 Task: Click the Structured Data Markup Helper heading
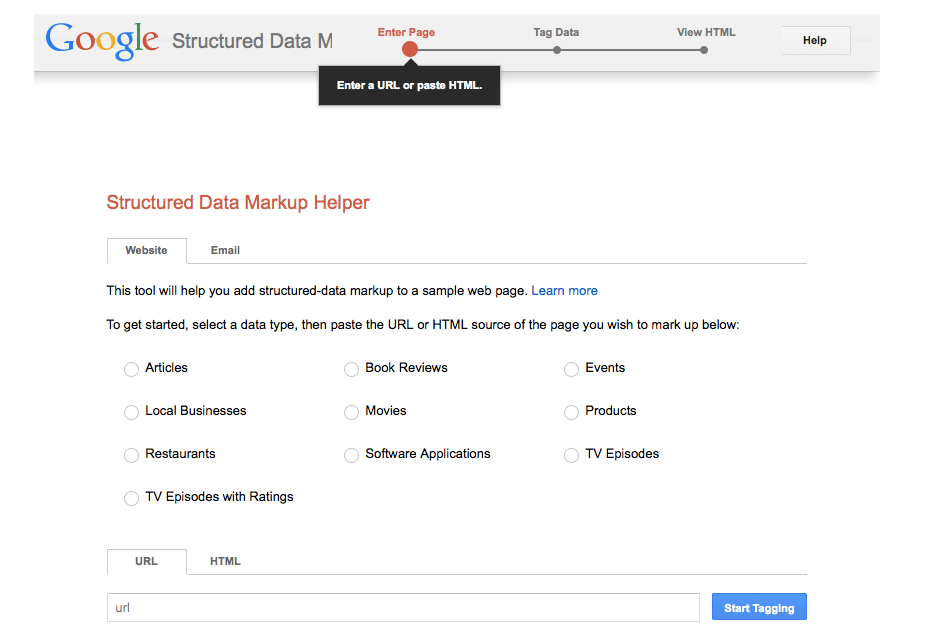point(238,202)
